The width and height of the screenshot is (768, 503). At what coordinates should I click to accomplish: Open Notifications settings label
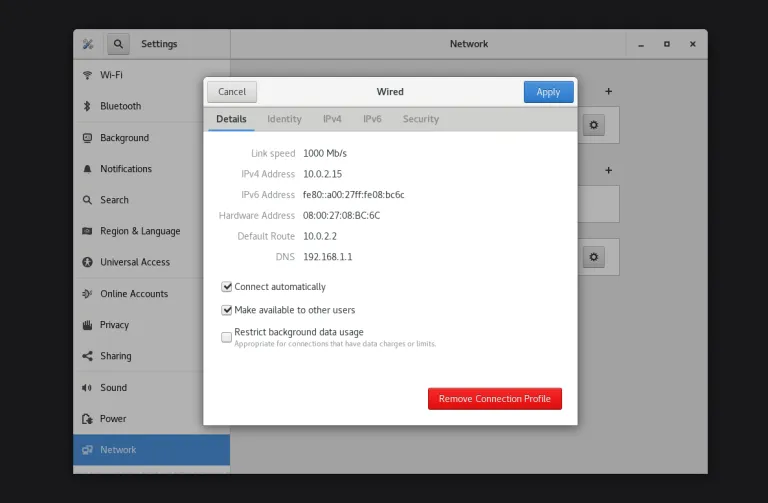[x=126, y=169]
